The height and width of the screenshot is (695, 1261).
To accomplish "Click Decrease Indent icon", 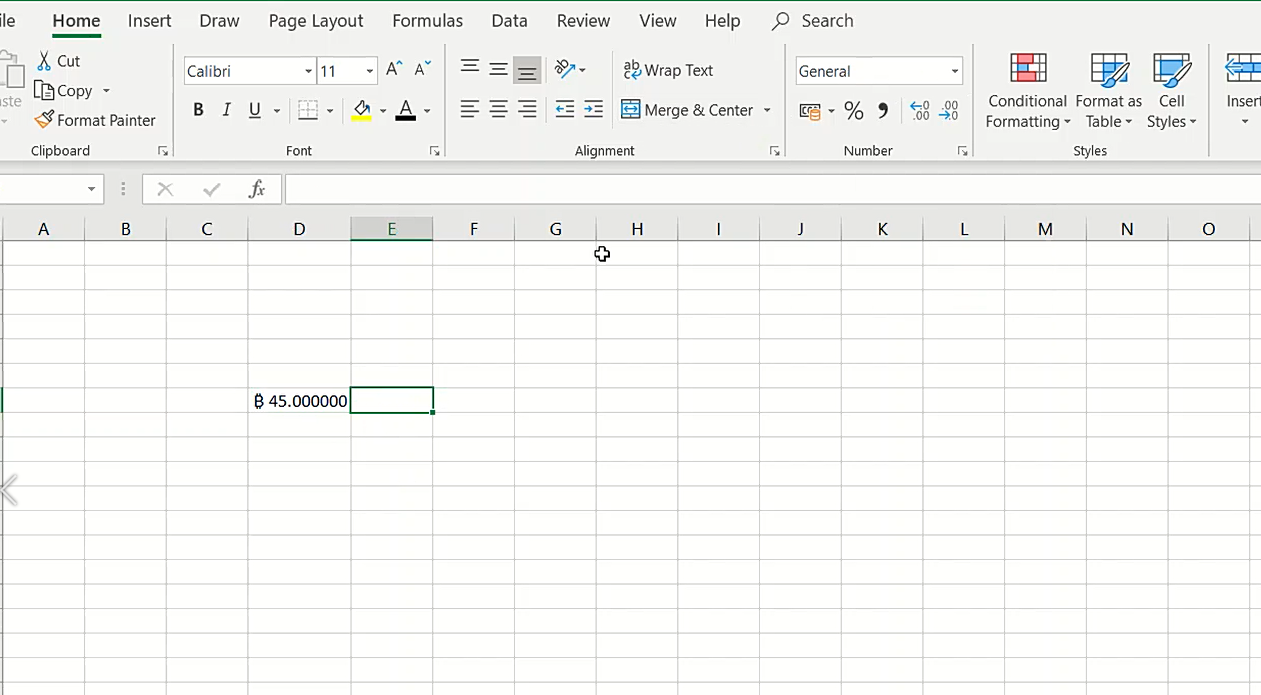I will pyautogui.click(x=565, y=110).
